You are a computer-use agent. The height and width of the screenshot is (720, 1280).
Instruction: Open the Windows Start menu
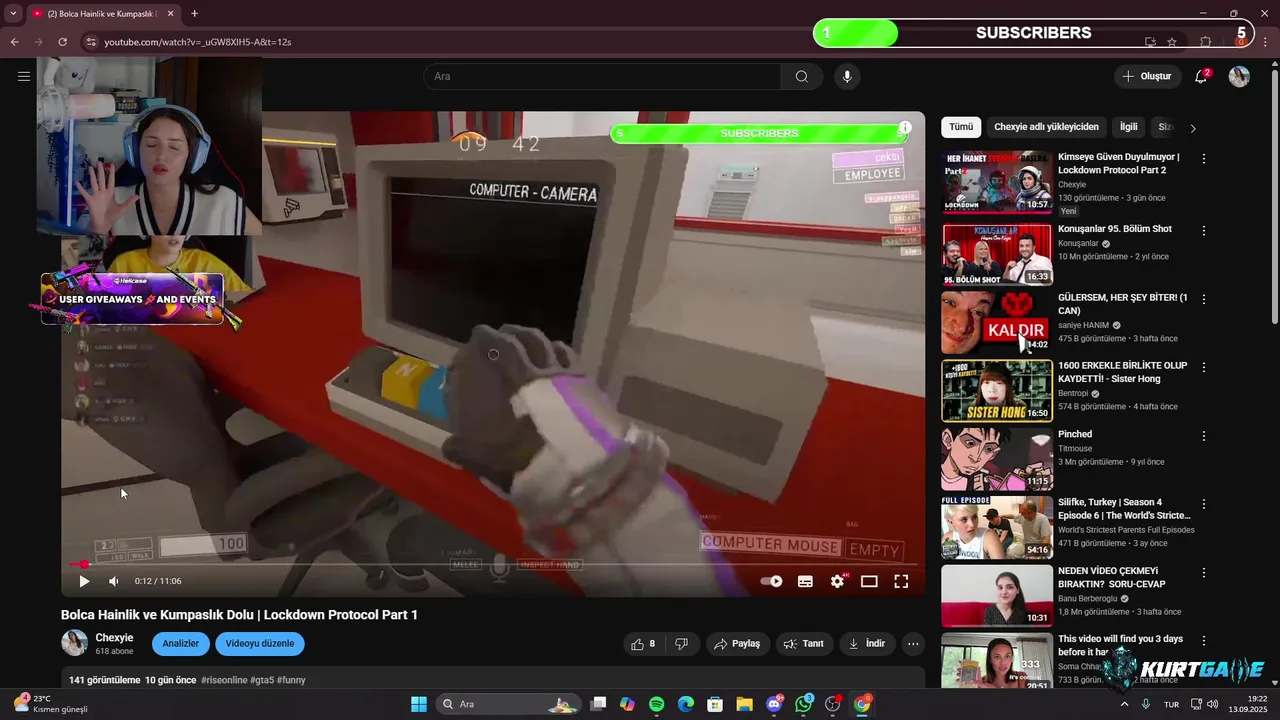pos(419,704)
